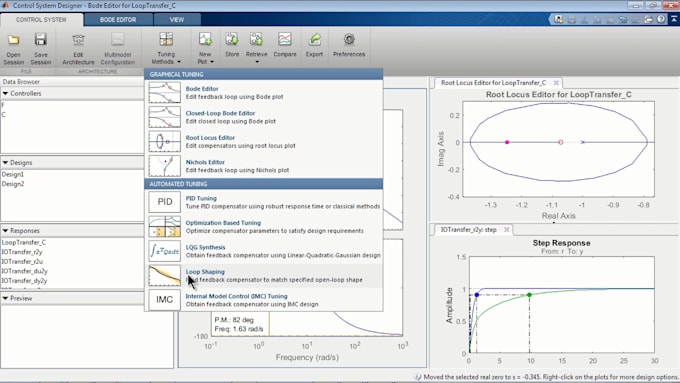Image resolution: width=680 pixels, height=383 pixels.
Task: Click the Optimization Based Tuning thumbnail icon
Action: click(x=164, y=226)
